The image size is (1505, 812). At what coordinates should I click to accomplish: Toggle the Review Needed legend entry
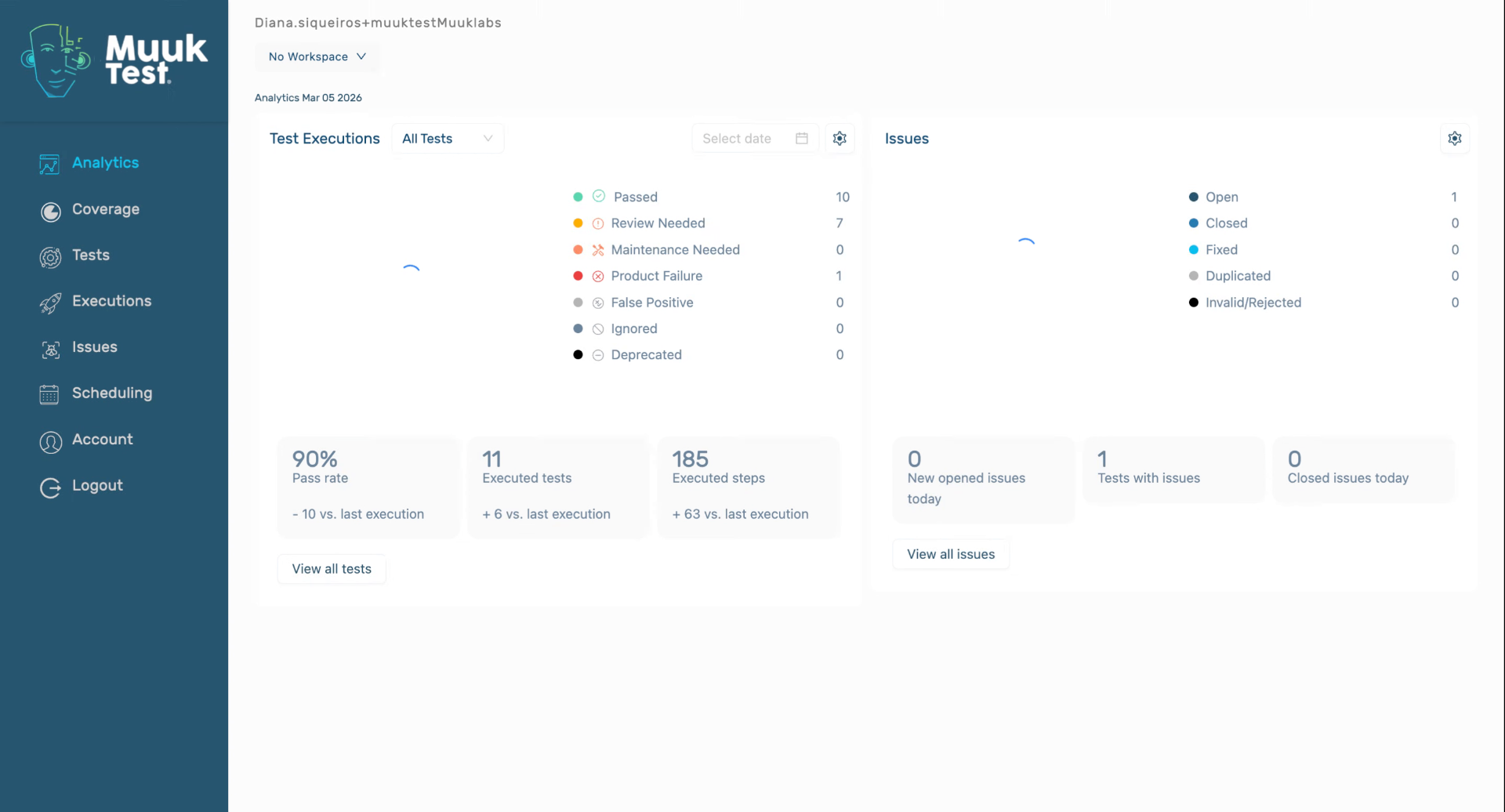coord(658,223)
